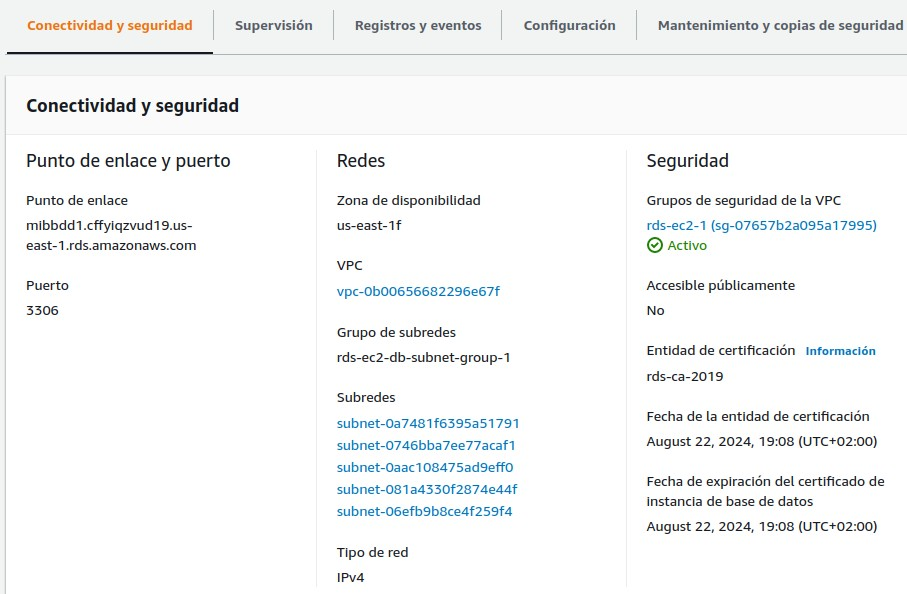907x594 pixels.
Task: Select certification entity rds-ca-2019
Action: [686, 377]
